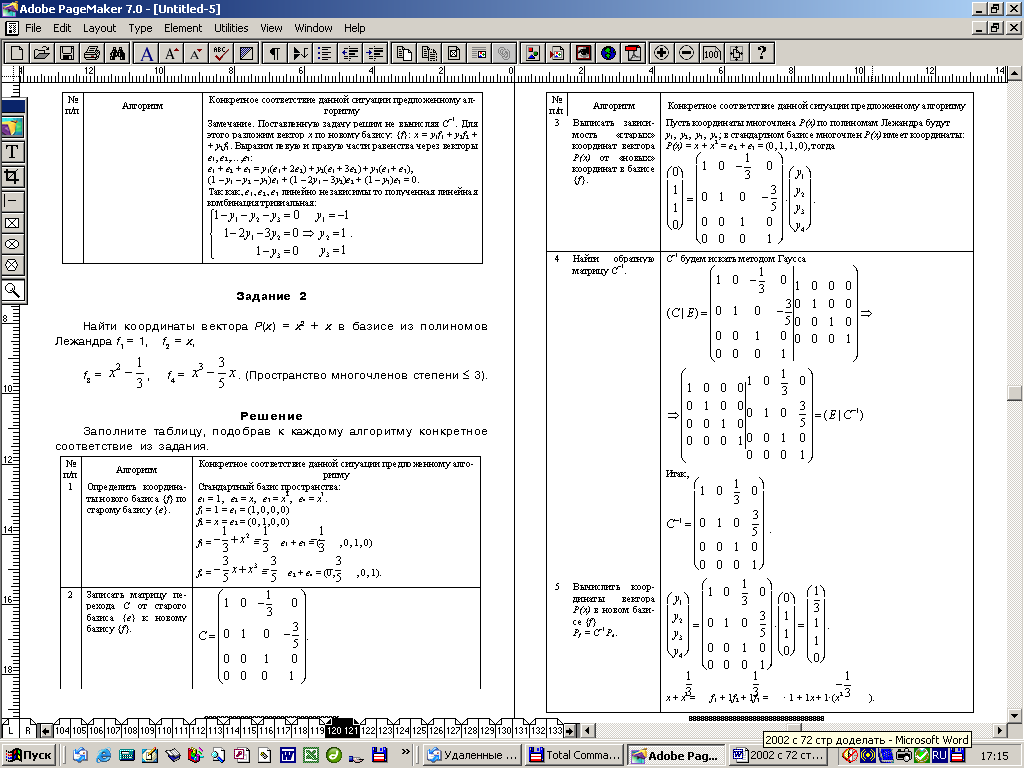Go to page 115 tab
The image size is (1024, 768).
[x=249, y=730]
